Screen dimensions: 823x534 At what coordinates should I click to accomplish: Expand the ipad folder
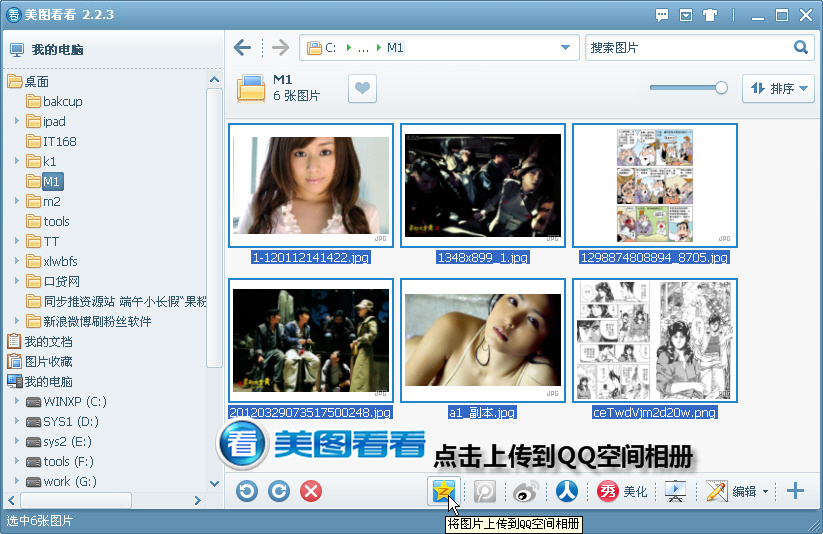[16, 121]
